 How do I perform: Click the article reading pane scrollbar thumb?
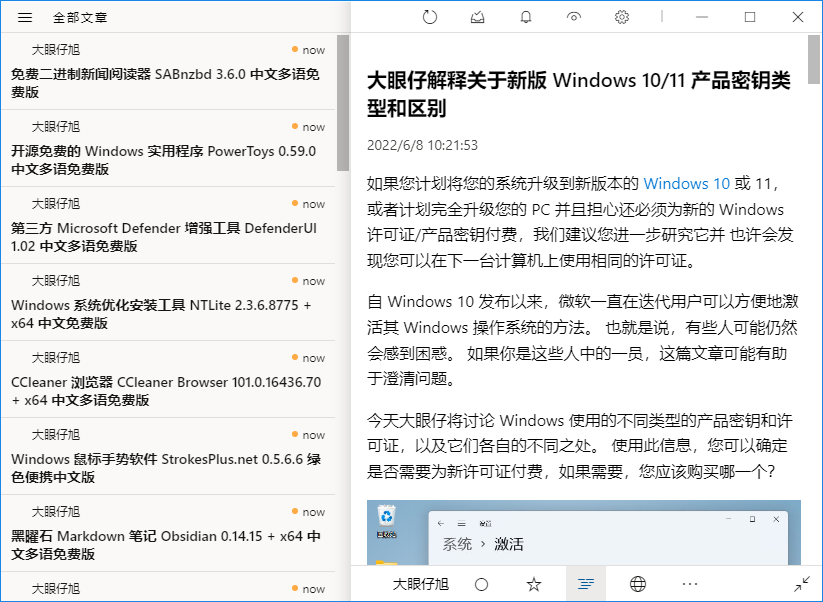[x=814, y=59]
